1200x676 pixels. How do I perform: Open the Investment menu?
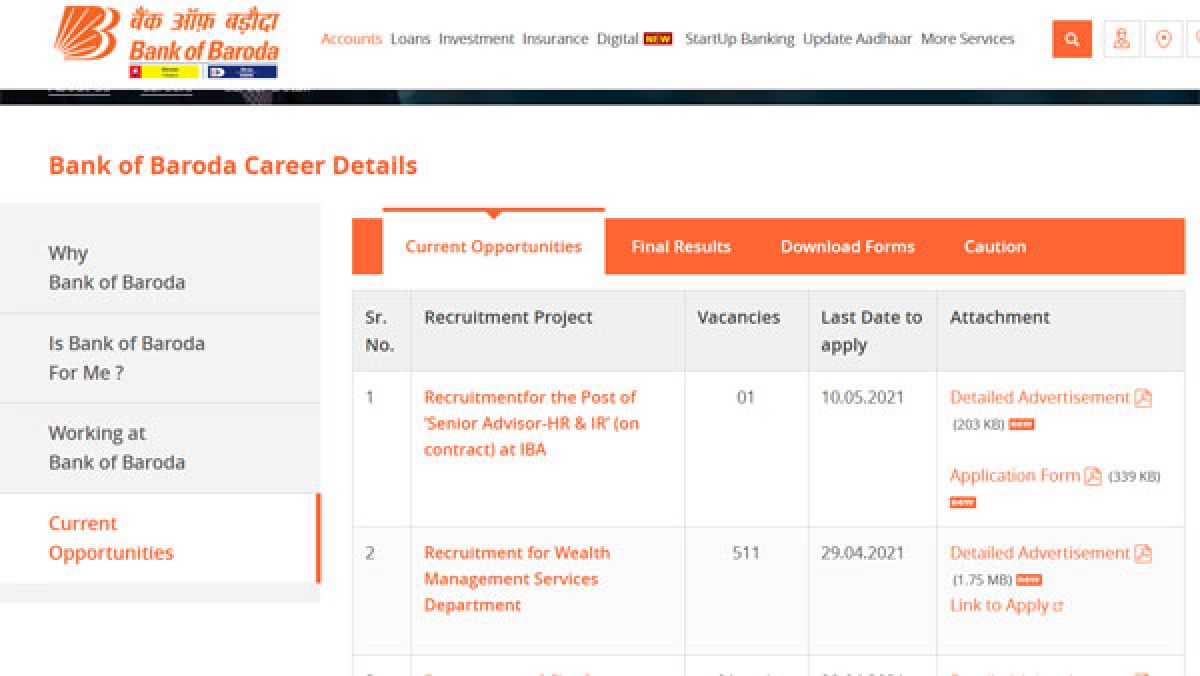click(476, 39)
